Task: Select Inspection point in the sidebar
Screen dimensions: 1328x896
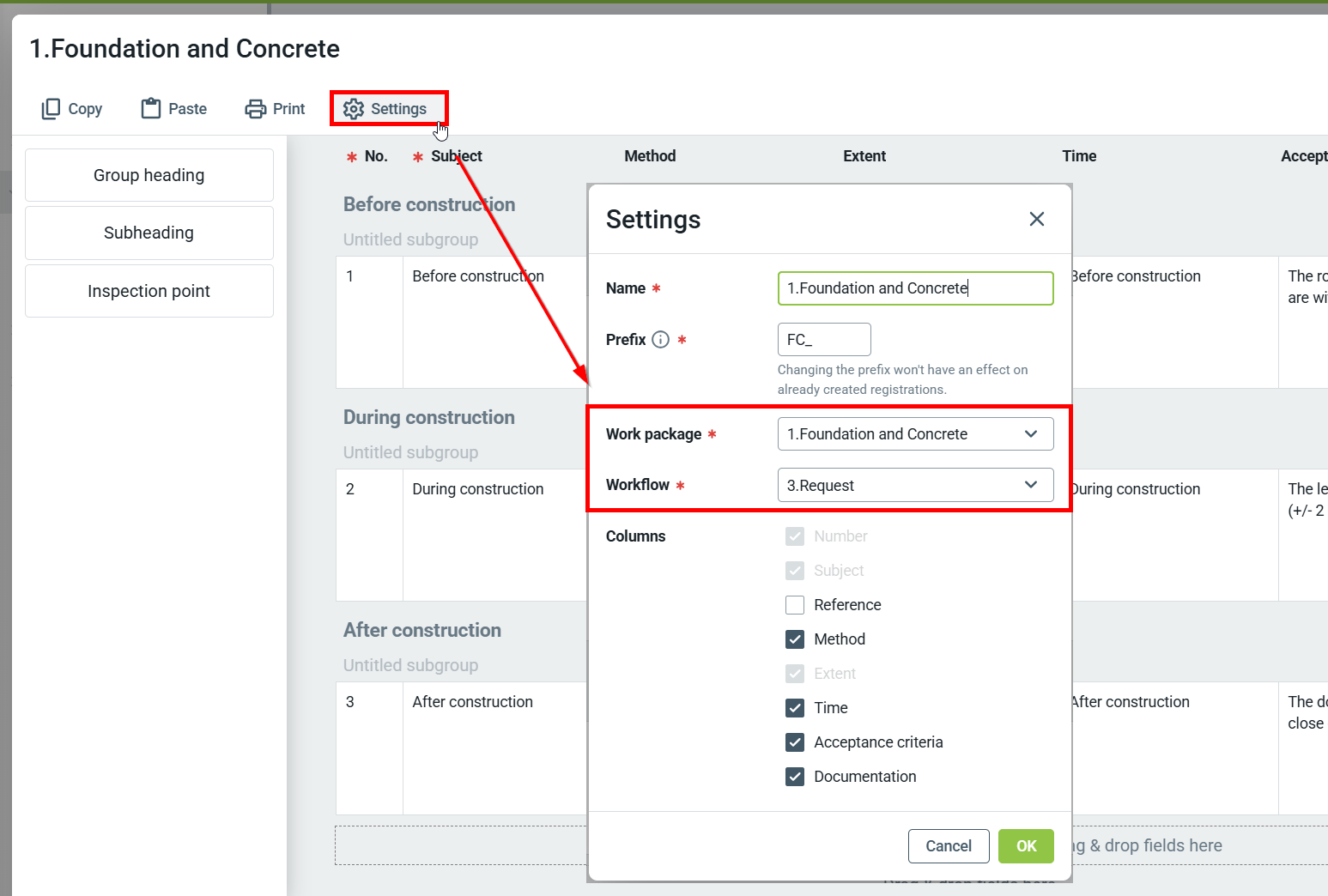Action: tap(149, 292)
